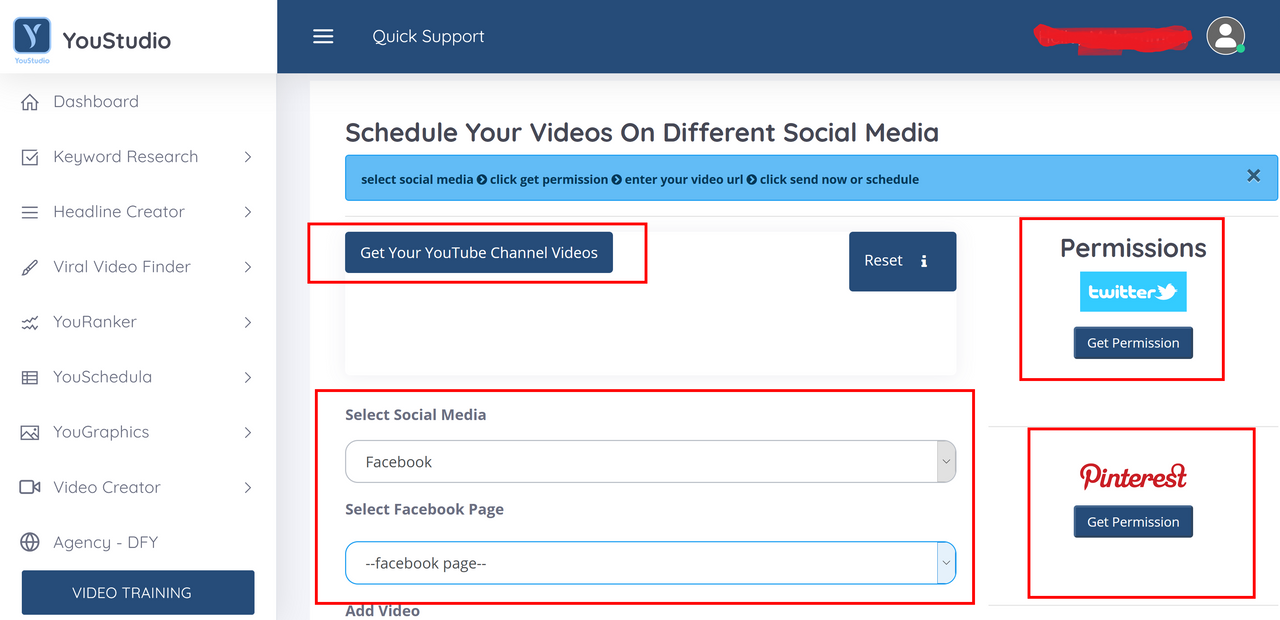This screenshot has height=620, width=1280.
Task: Click the YouGraphics image icon
Action: [30, 432]
